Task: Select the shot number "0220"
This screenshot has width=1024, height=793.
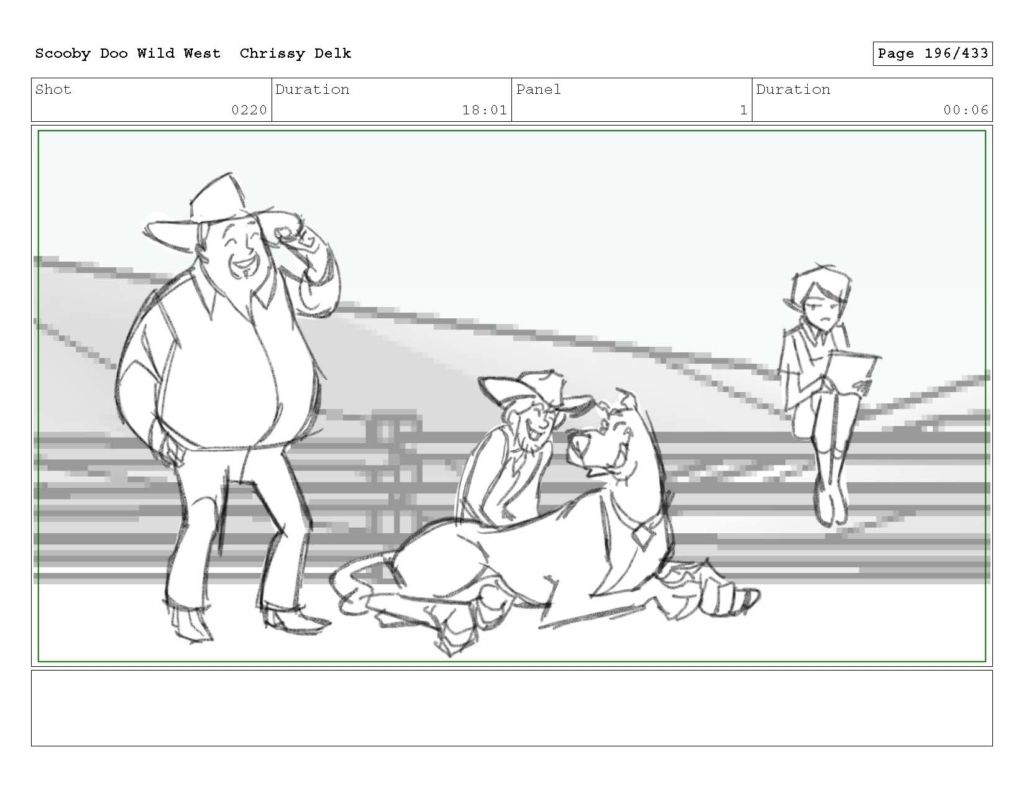Action: coord(249,110)
